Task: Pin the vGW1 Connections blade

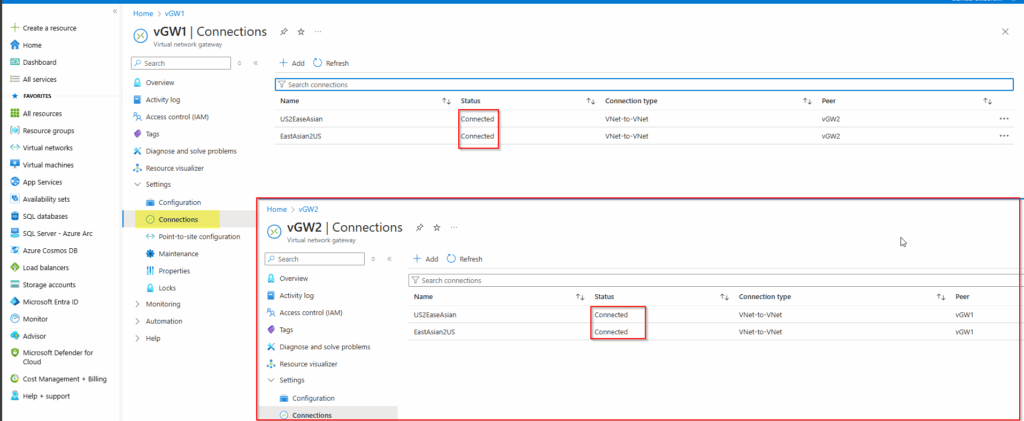Action: pyautogui.click(x=283, y=31)
